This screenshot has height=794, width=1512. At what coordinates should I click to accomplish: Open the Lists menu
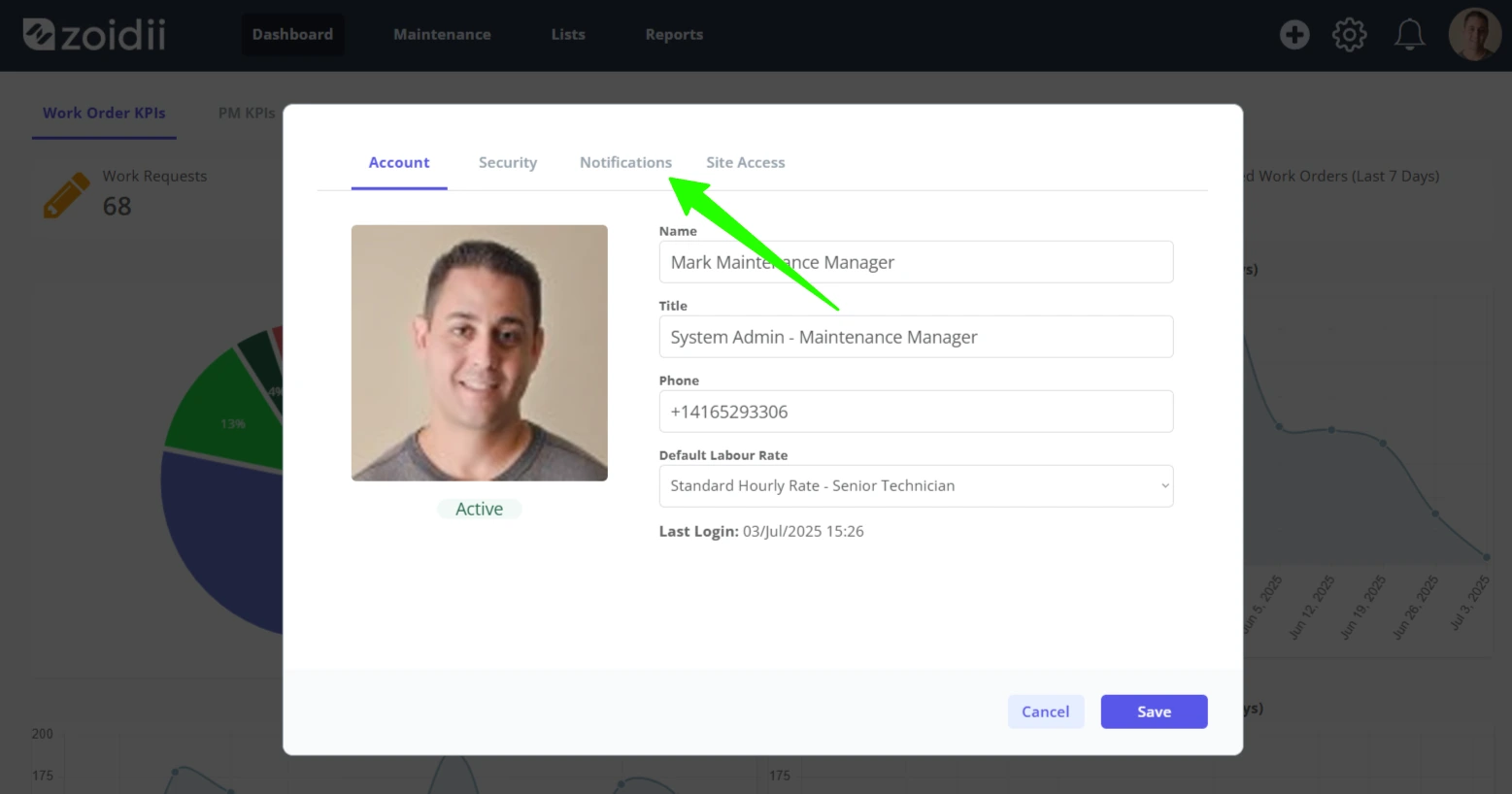pyautogui.click(x=568, y=35)
